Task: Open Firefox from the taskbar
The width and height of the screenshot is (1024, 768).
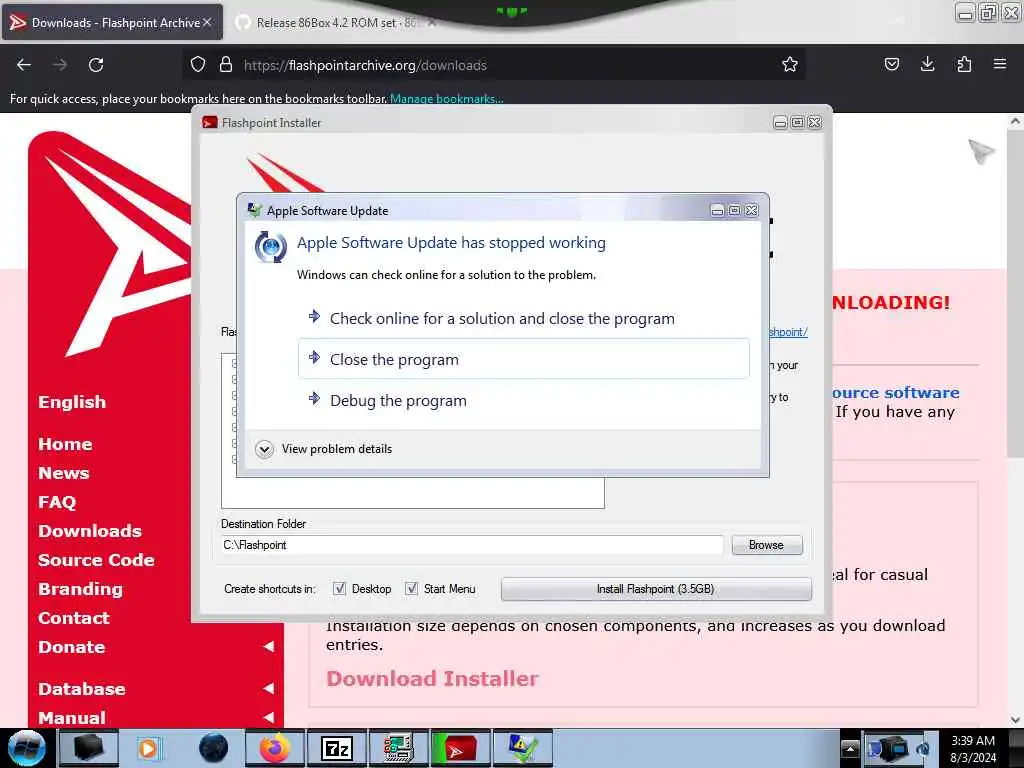Action: click(x=275, y=748)
